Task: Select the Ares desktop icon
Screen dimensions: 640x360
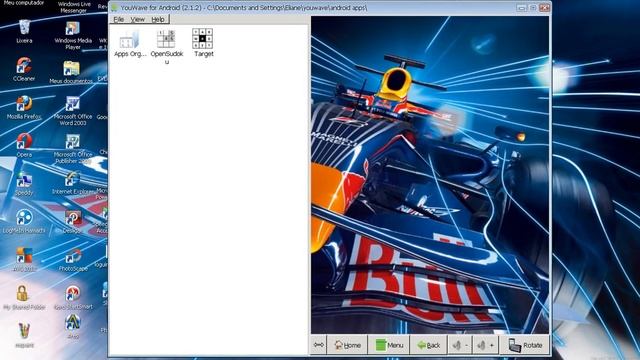Action: tap(73, 327)
